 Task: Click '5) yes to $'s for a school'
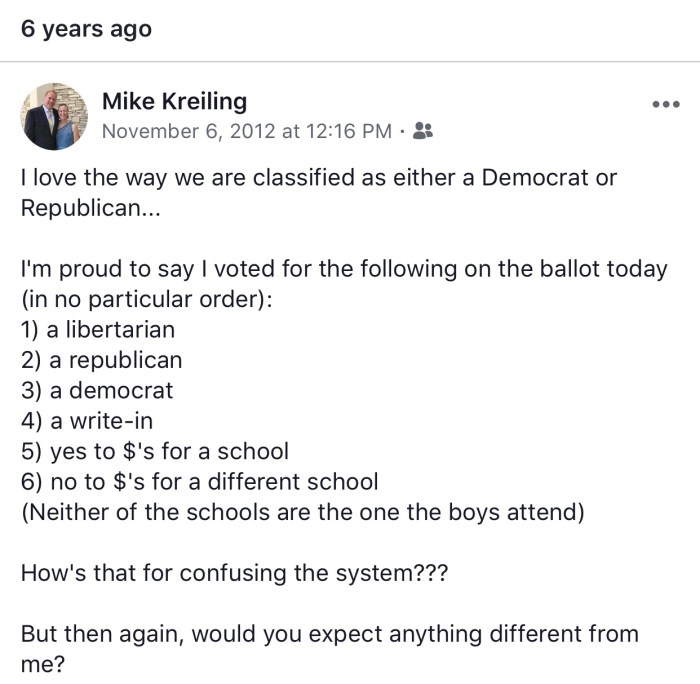coord(154,450)
